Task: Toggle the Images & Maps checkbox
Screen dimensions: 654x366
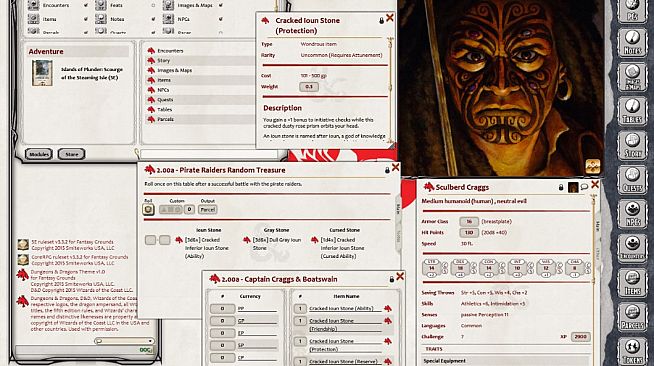Action: (x=221, y=5)
